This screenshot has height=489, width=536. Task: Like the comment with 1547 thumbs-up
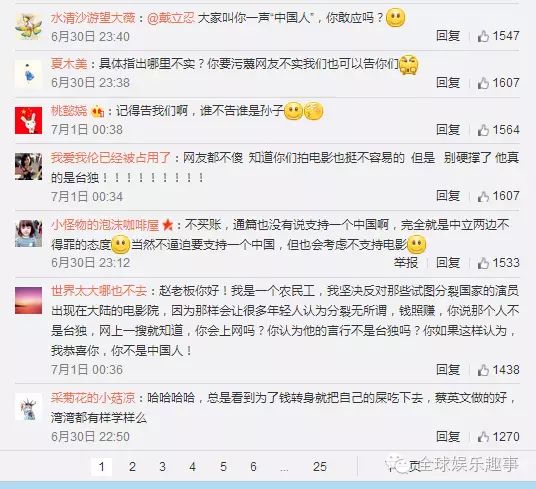[483, 36]
